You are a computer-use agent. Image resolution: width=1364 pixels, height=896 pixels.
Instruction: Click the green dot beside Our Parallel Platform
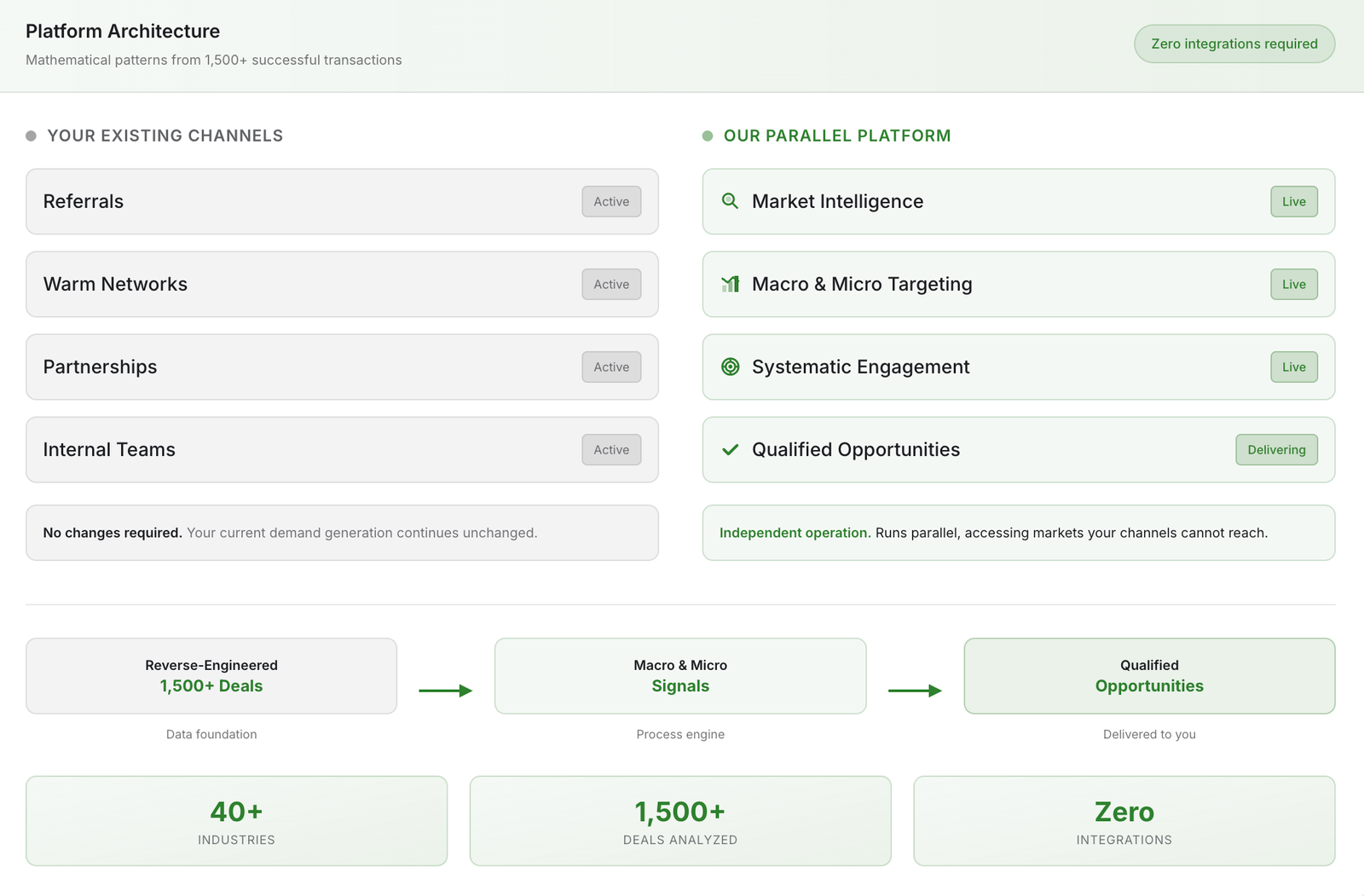tap(708, 136)
